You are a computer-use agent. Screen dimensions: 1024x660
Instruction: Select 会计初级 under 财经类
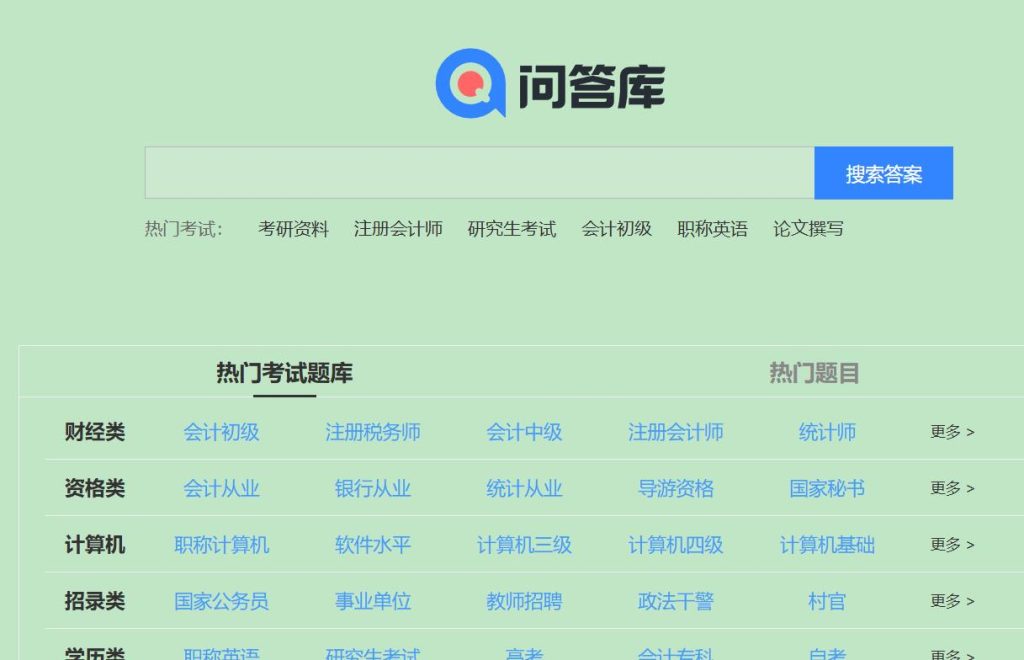pyautogui.click(x=220, y=432)
